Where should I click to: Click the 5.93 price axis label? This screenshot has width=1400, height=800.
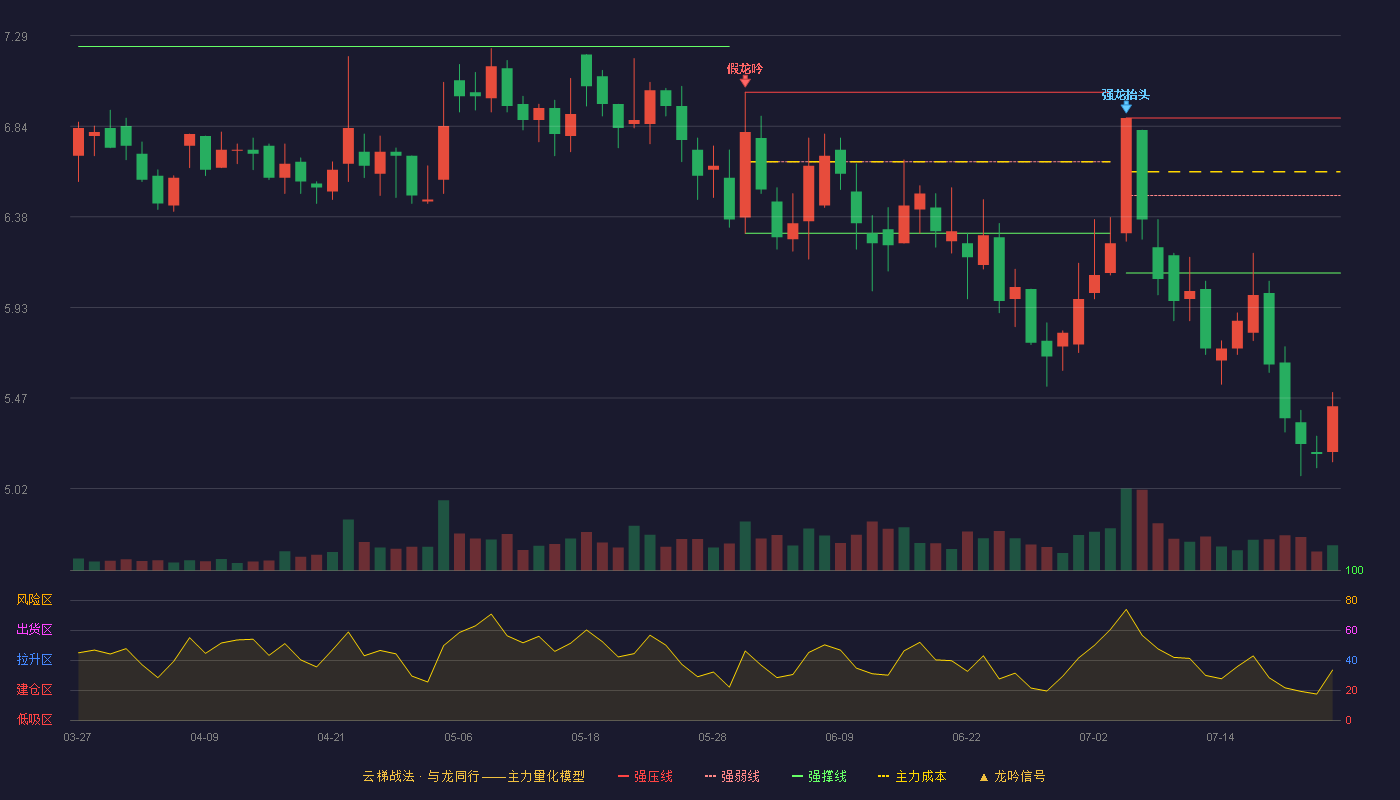(x=16, y=309)
